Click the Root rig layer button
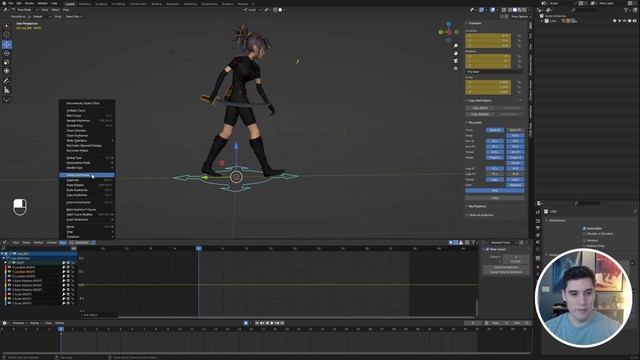Image resolution: width=640 pixels, height=360 pixels. 495,191
